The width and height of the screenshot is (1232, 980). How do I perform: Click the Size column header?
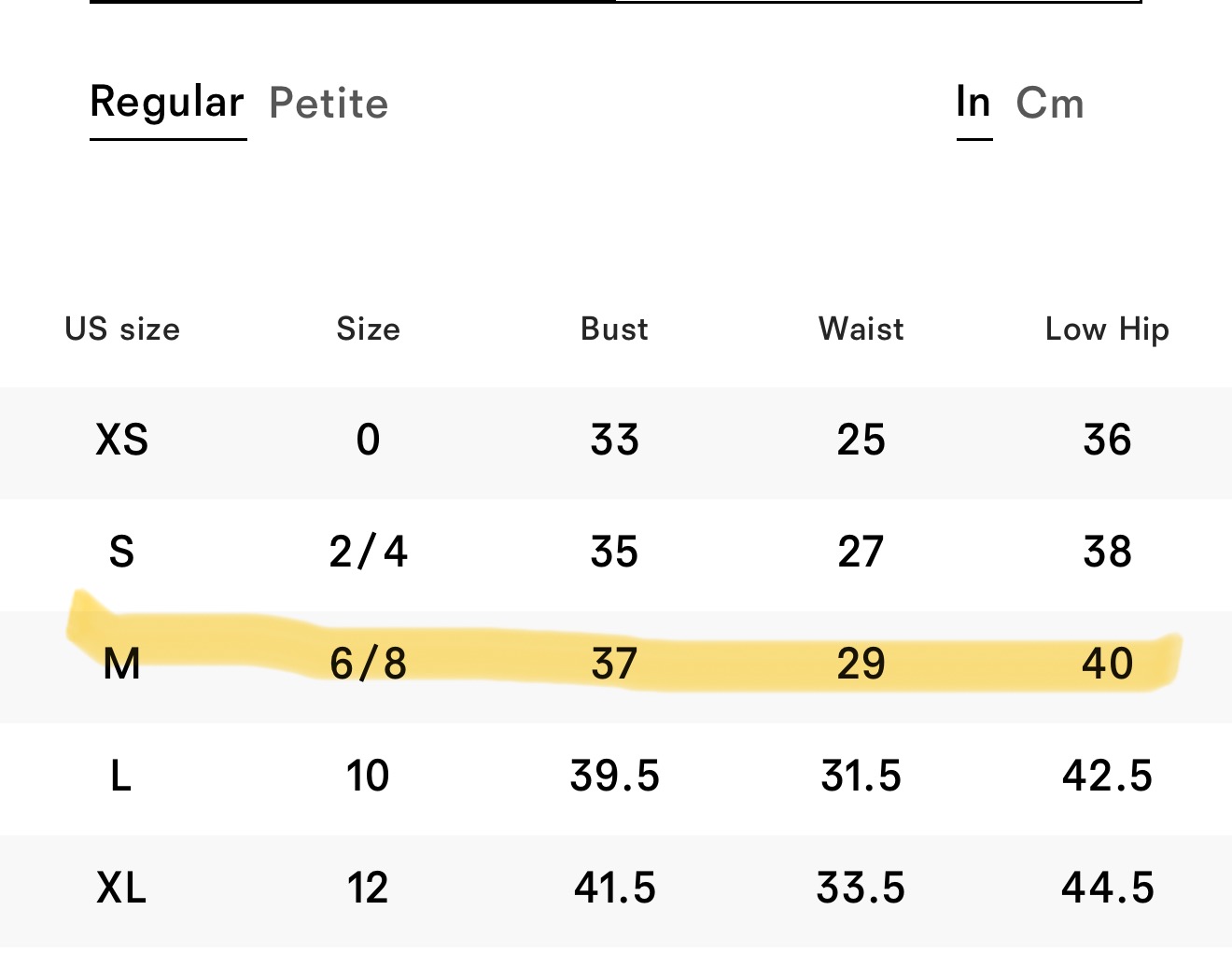click(368, 329)
